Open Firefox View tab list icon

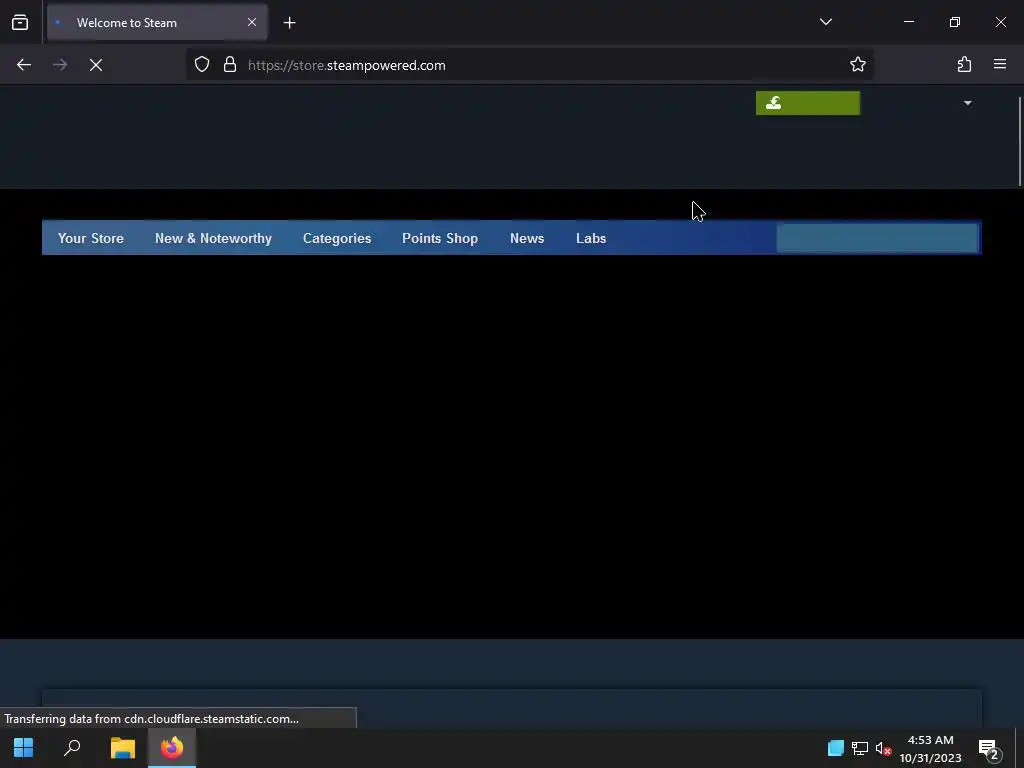click(x=20, y=22)
